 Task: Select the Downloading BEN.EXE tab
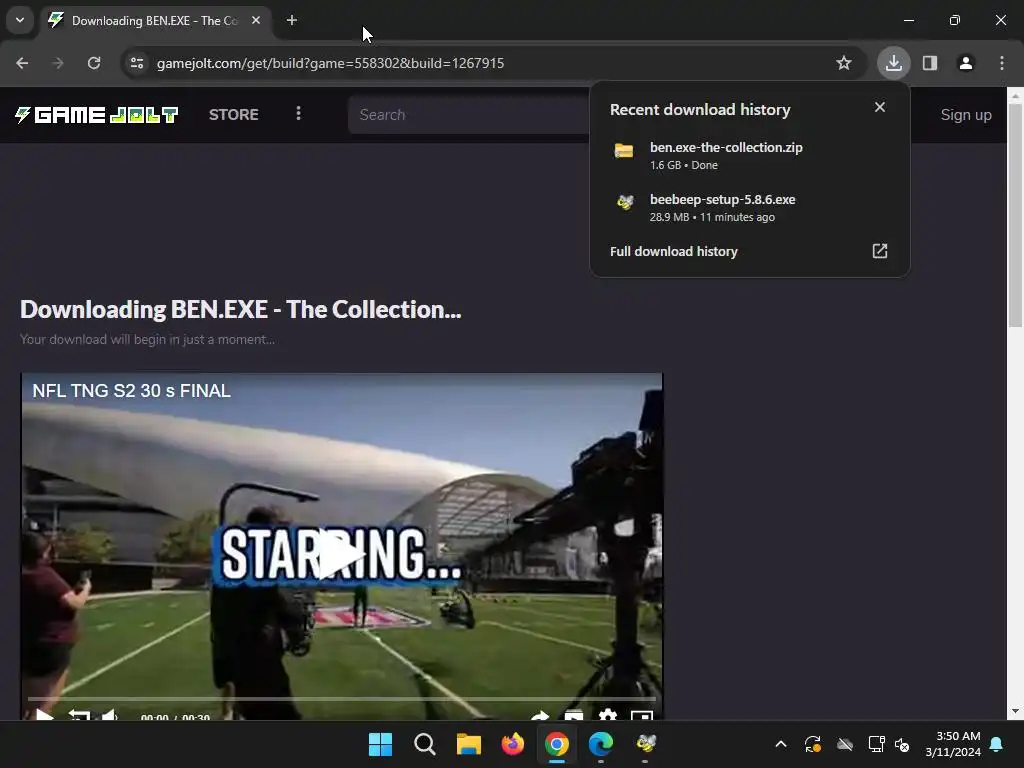155,21
